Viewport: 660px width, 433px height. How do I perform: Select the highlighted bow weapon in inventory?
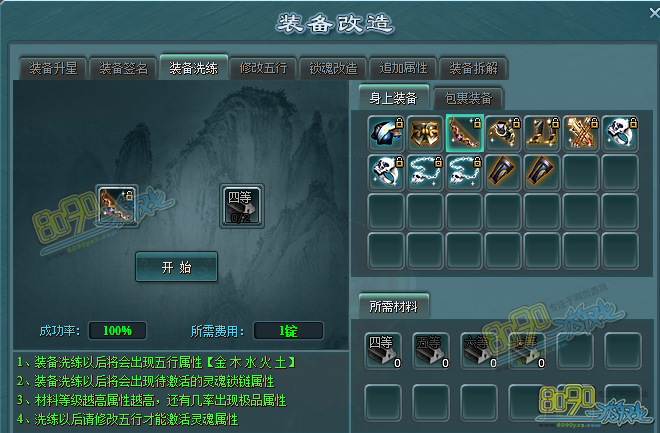464,133
